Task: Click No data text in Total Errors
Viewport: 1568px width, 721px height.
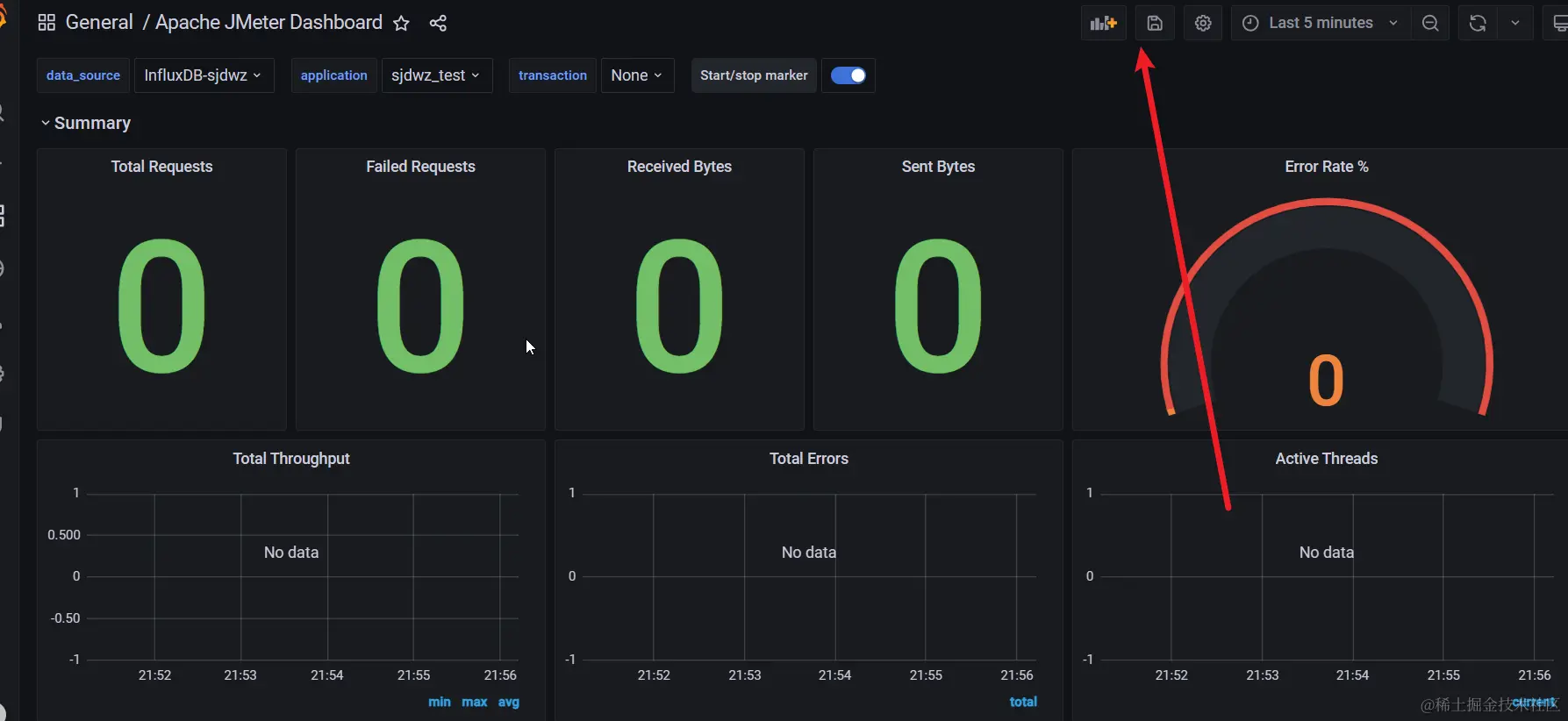Action: pyautogui.click(x=809, y=553)
